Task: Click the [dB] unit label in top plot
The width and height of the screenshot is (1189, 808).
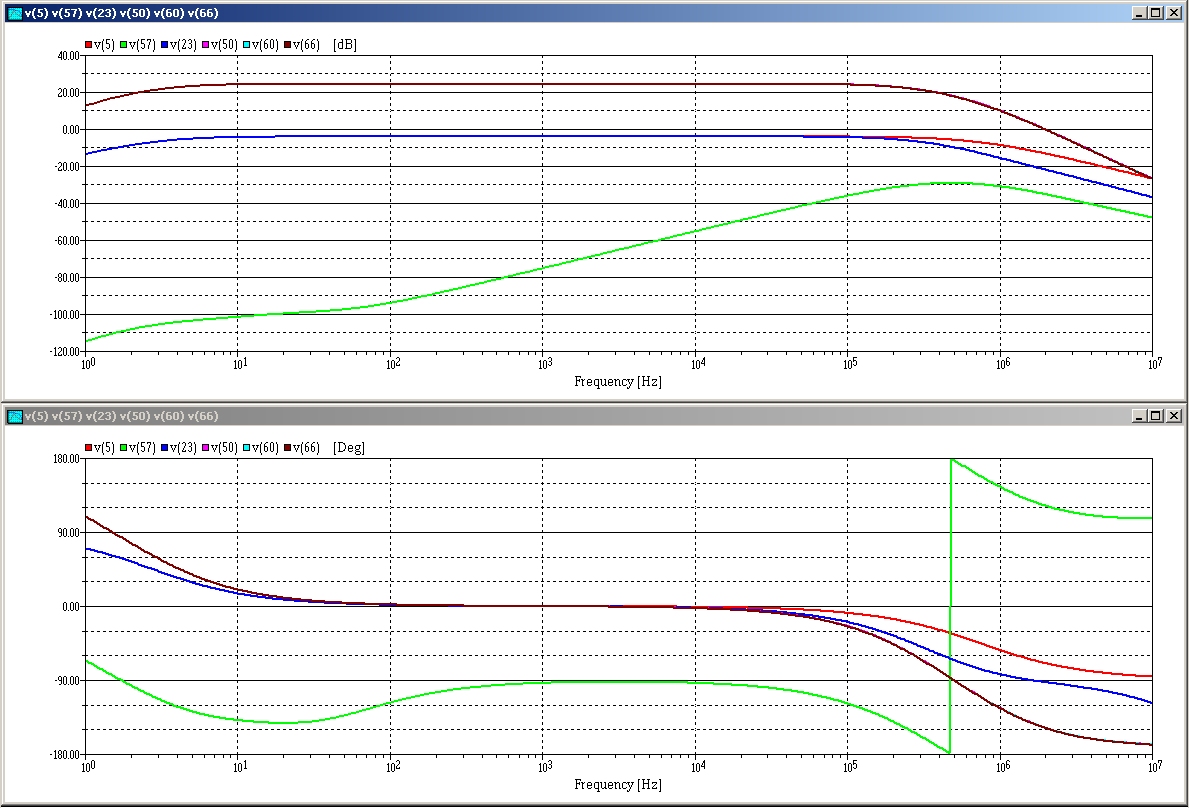Action: (x=345, y=45)
